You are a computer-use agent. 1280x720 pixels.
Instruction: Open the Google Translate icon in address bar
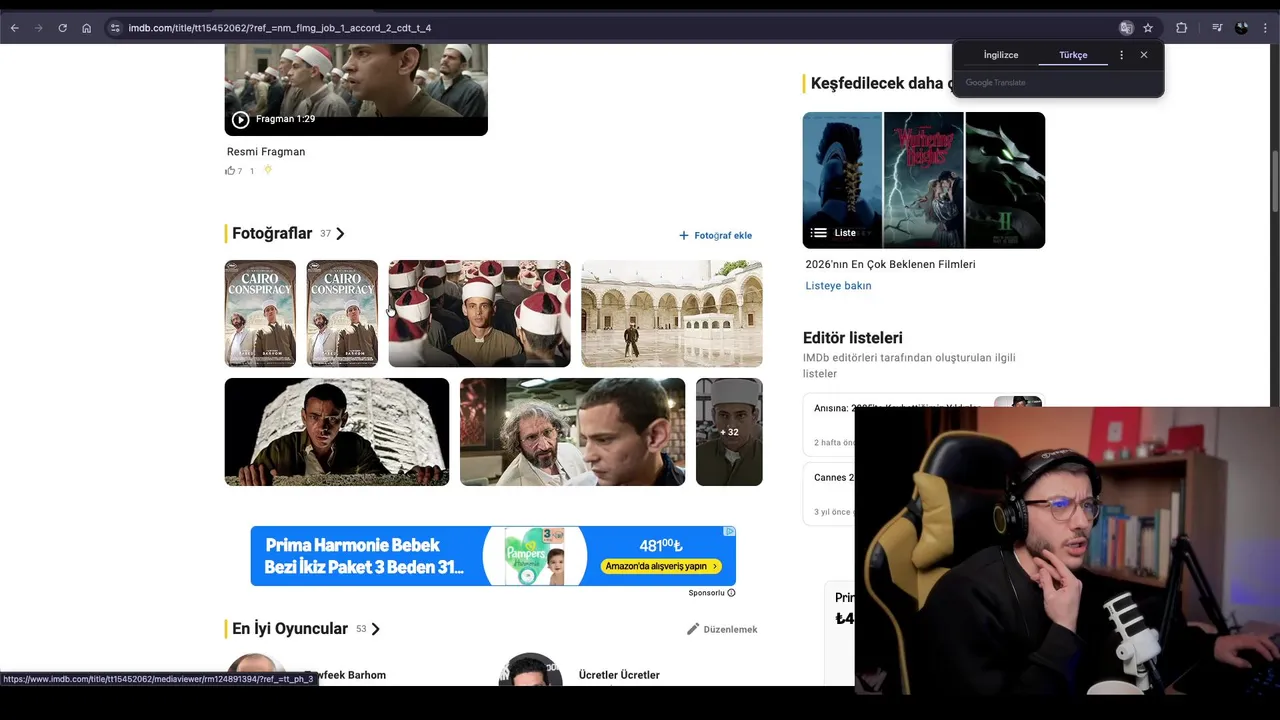tap(1126, 28)
